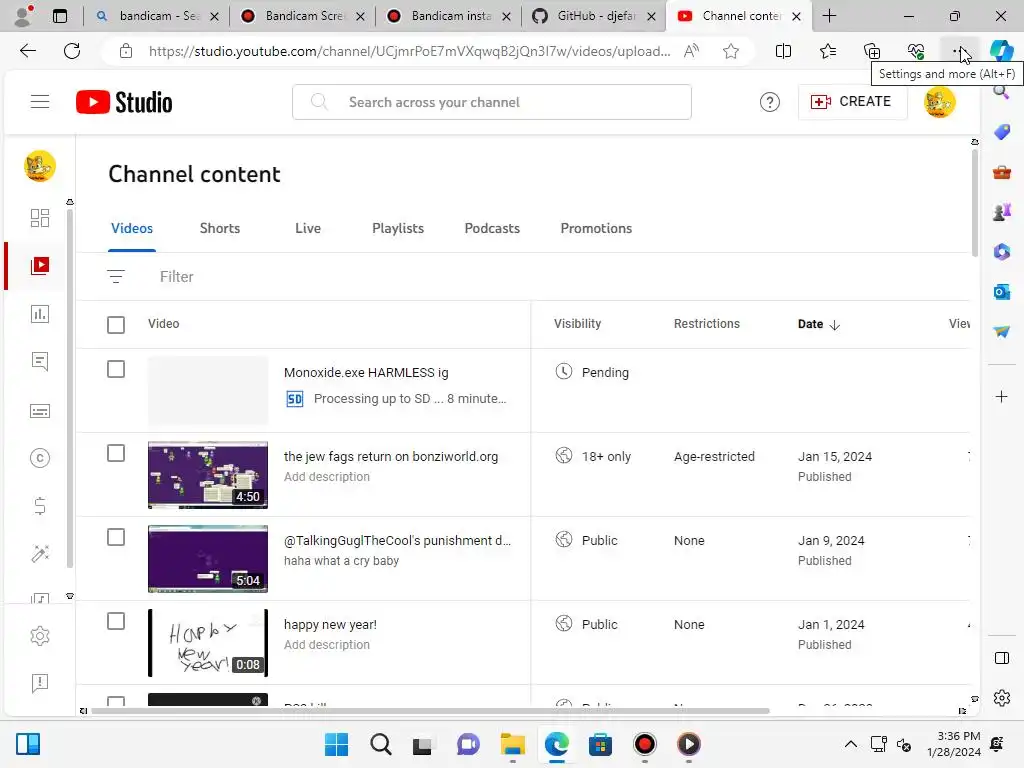Open the Help question mark icon

coord(769,102)
